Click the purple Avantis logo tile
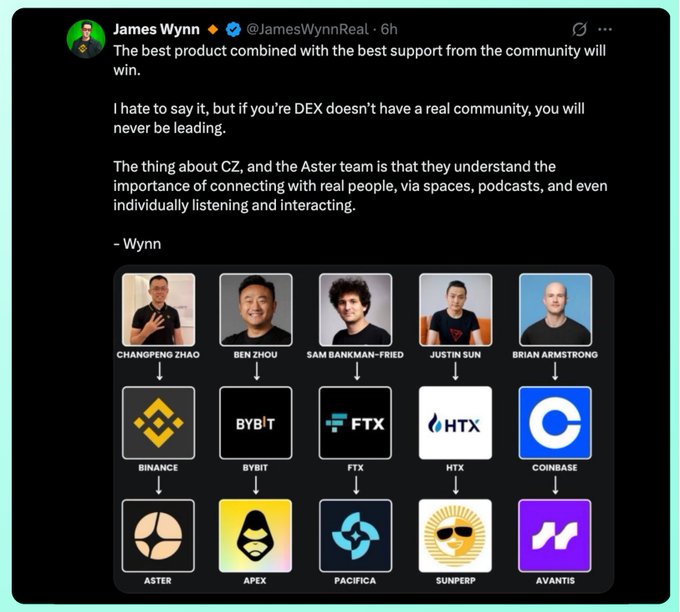Screen dimensions: 680x612 [x=555, y=536]
